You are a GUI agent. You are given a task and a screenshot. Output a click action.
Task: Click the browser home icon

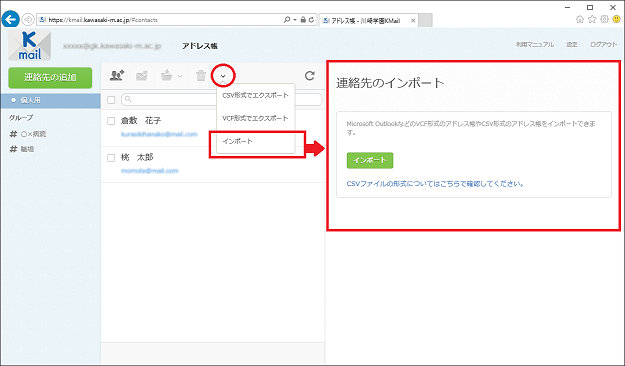click(x=580, y=19)
